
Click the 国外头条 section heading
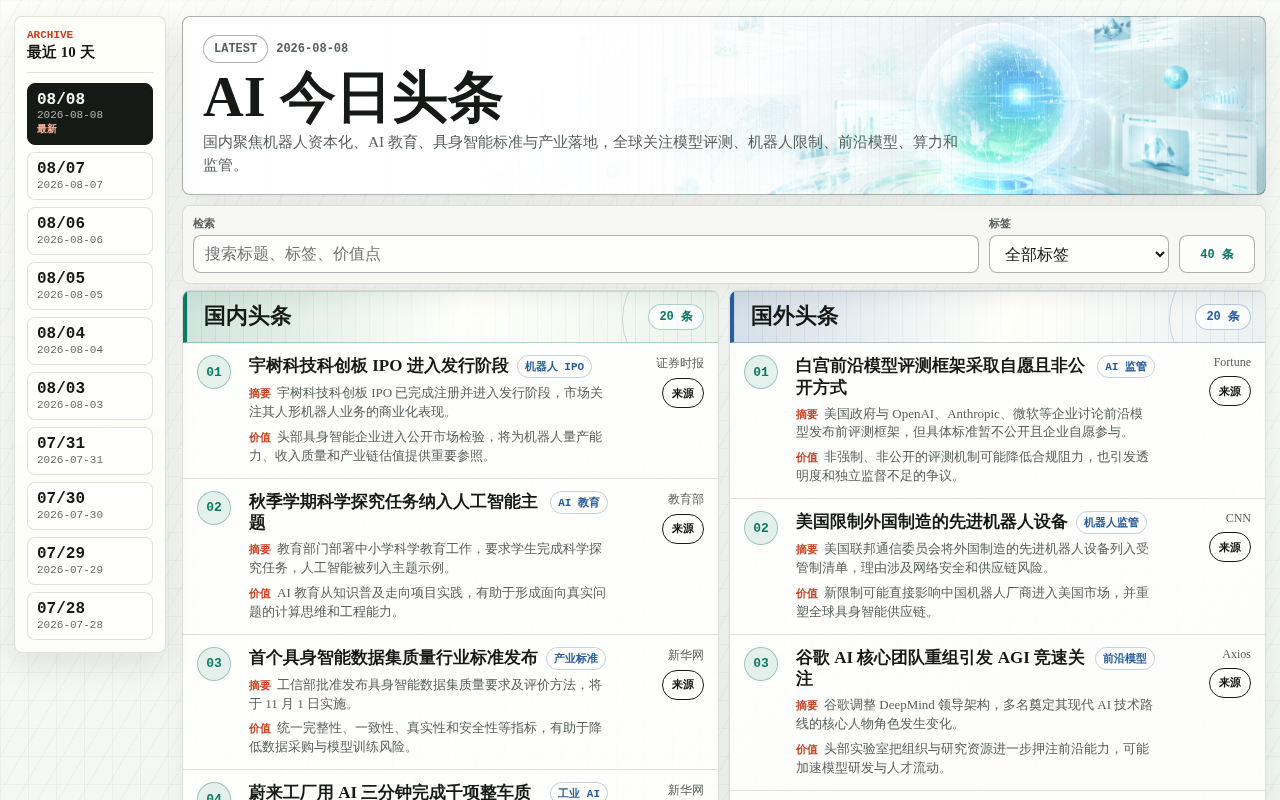pyautogui.click(x=794, y=316)
